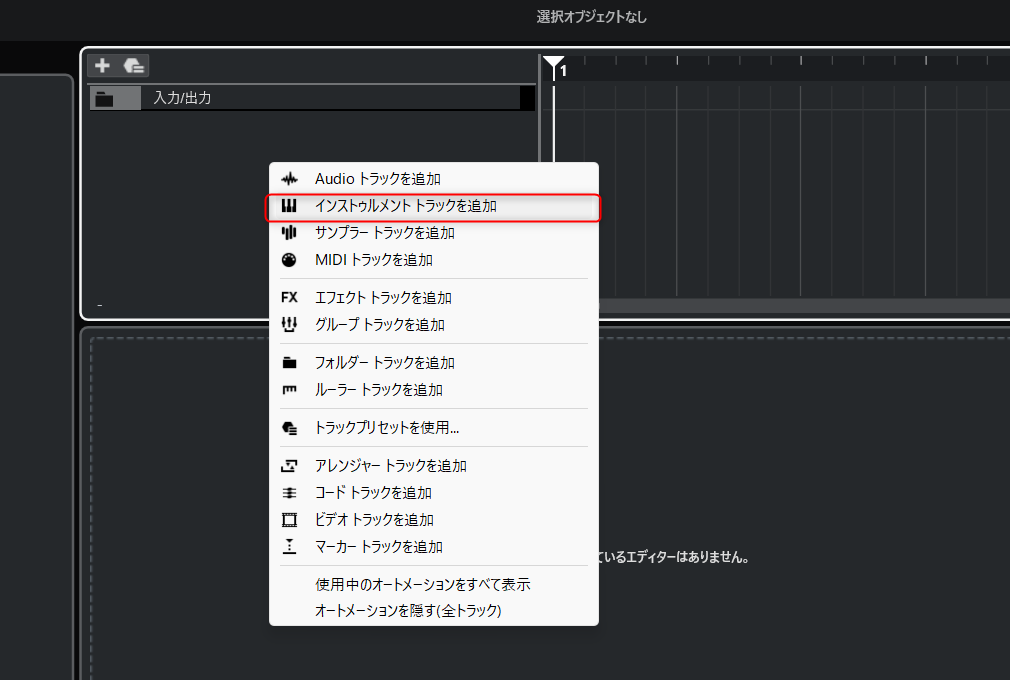Choose コード トラックを追加
The height and width of the screenshot is (680, 1010).
pos(434,493)
